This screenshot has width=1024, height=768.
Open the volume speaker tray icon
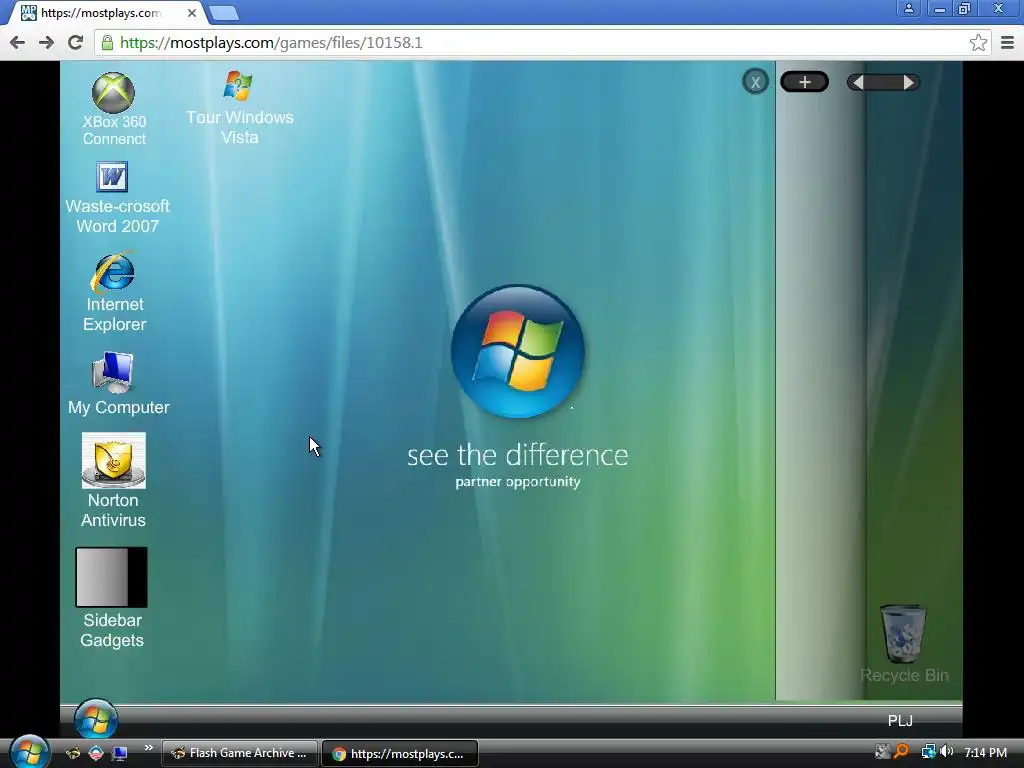[x=946, y=752]
